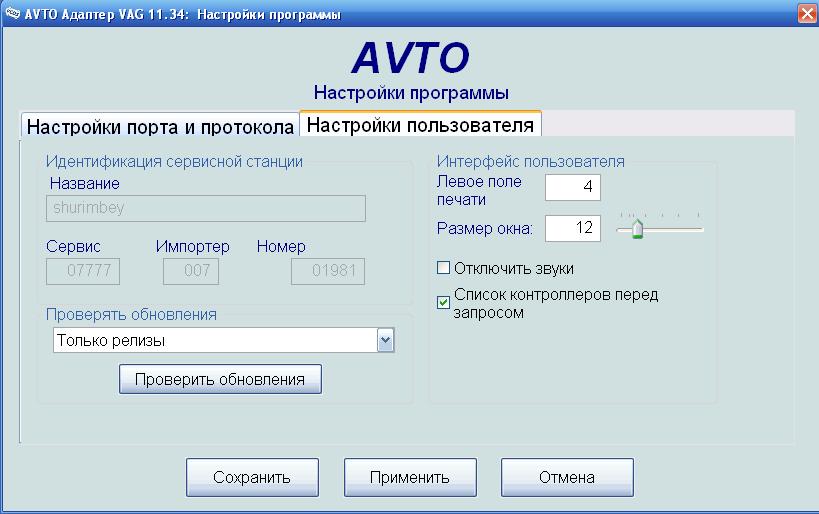This screenshot has width=819, height=514.
Task: Click the Название label
Action: [x=85, y=183]
